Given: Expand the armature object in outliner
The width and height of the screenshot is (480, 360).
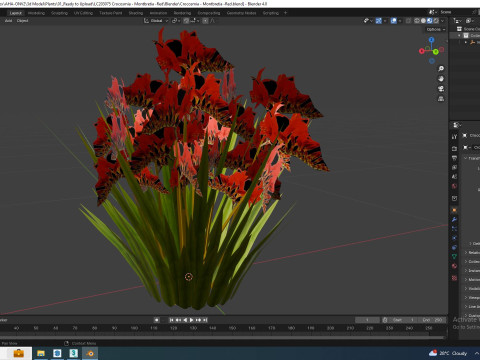Looking at the screenshot, I should (466, 42).
